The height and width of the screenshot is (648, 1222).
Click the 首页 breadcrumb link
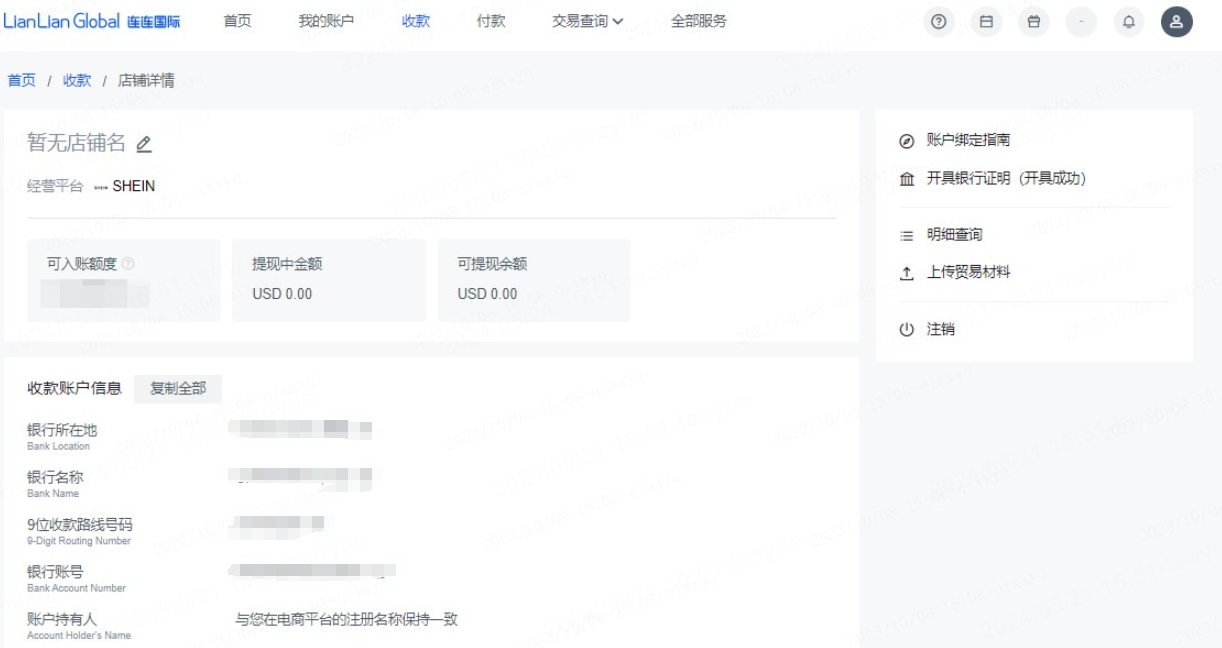[22, 80]
